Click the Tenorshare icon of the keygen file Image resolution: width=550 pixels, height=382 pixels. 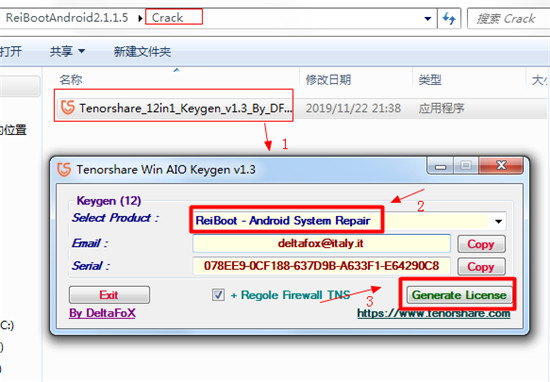[x=67, y=107]
